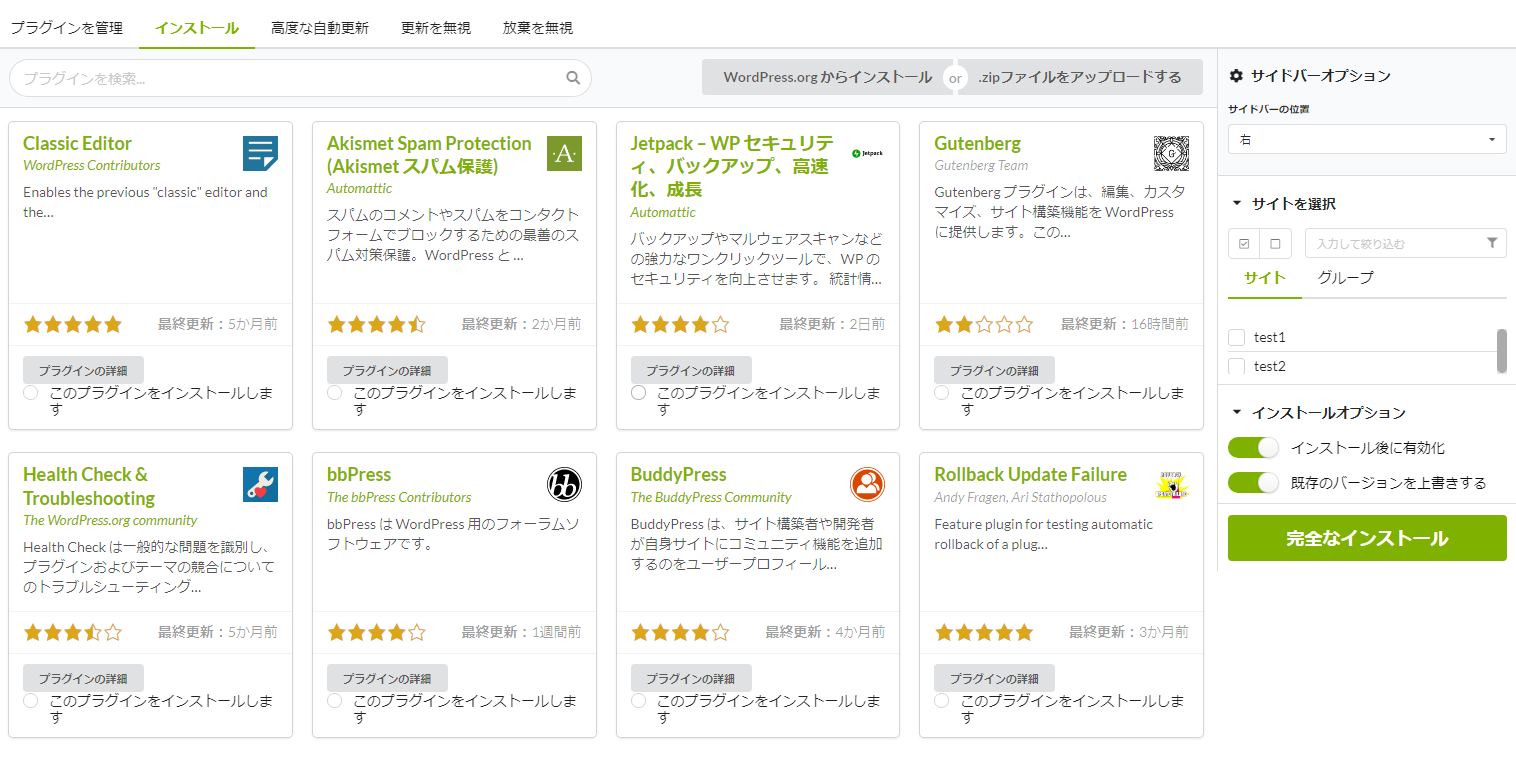Viewport: 1516px width, 773px height.
Task: Click the Gutenberg title link
Action: [977, 143]
